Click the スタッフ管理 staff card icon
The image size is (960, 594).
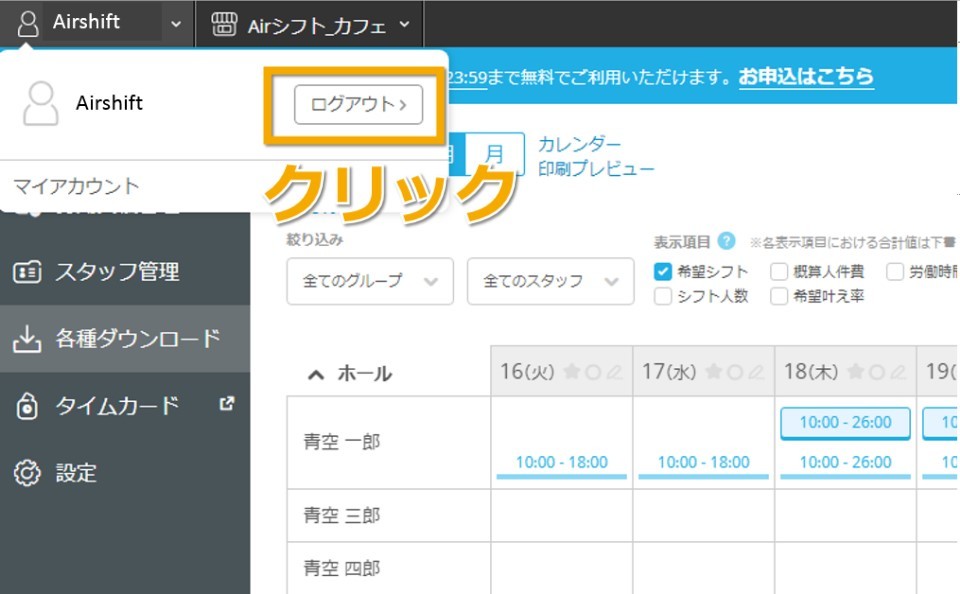coord(27,272)
